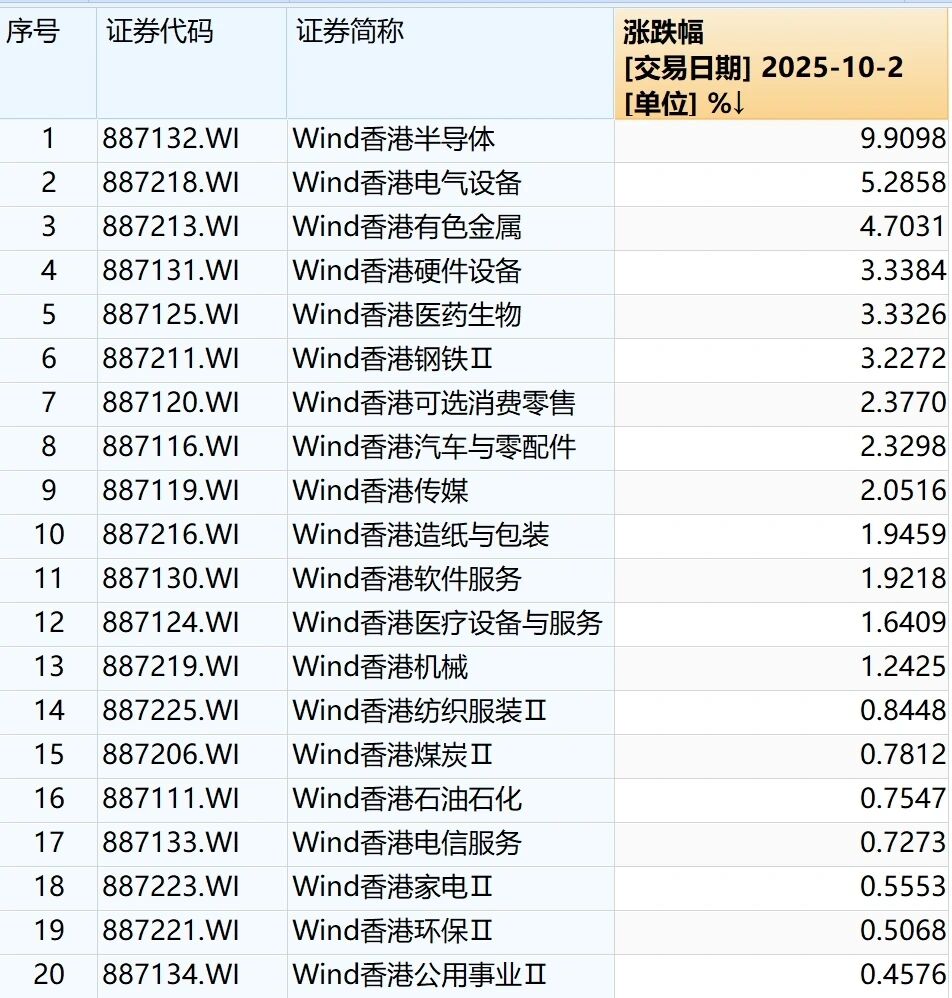Select code 887133.WI
Viewport: 952px width, 998px height.
tap(171, 843)
